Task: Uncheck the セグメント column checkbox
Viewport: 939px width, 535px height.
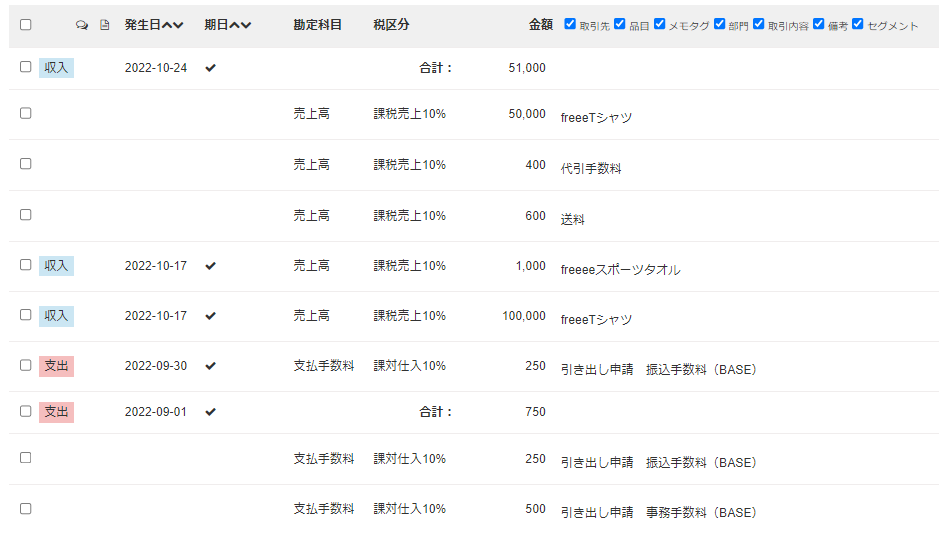Action: [x=858, y=23]
